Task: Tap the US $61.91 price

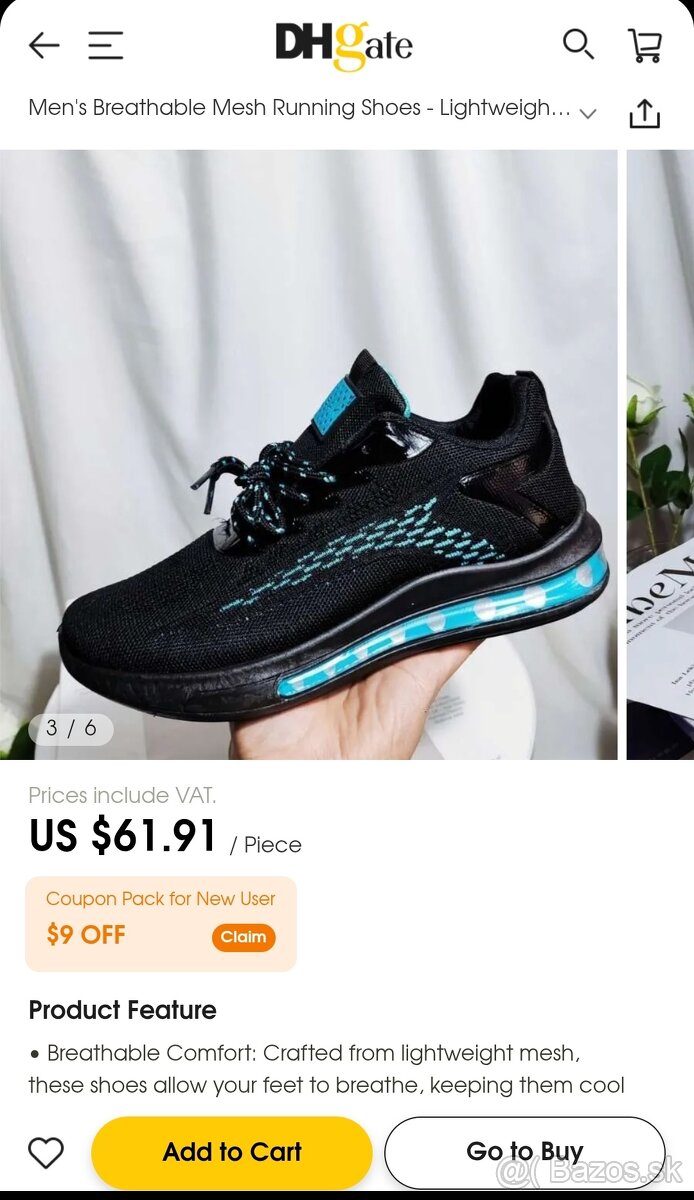Action: click(123, 836)
